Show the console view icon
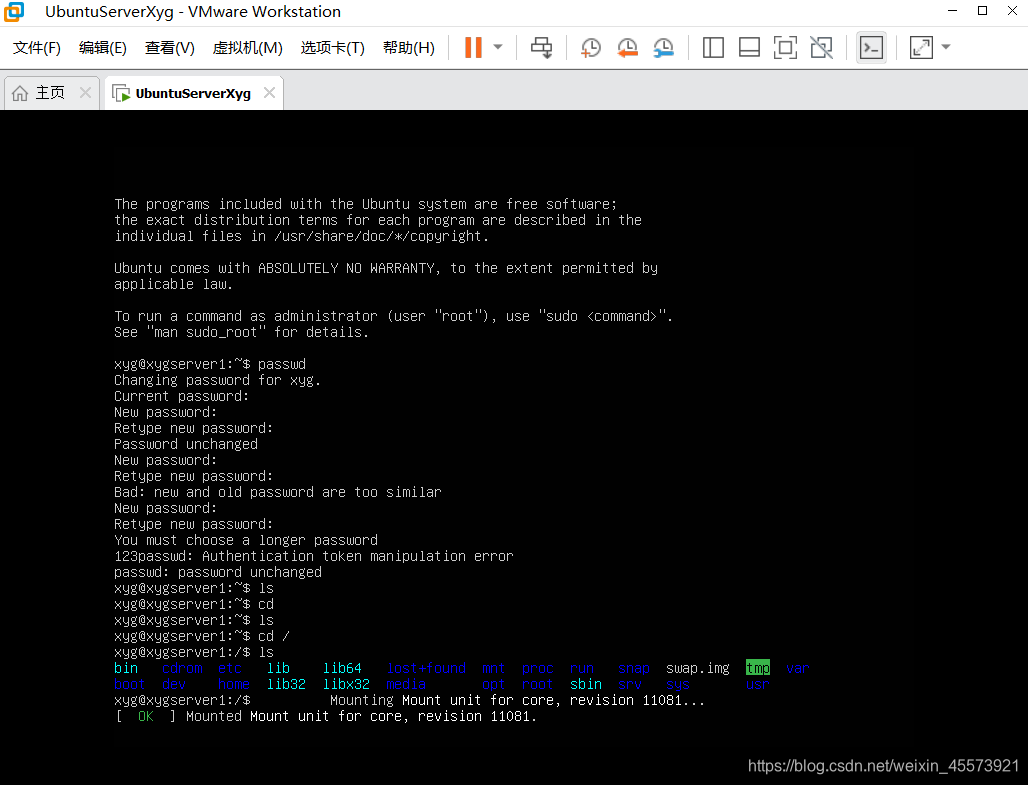1028x785 pixels. [871, 47]
